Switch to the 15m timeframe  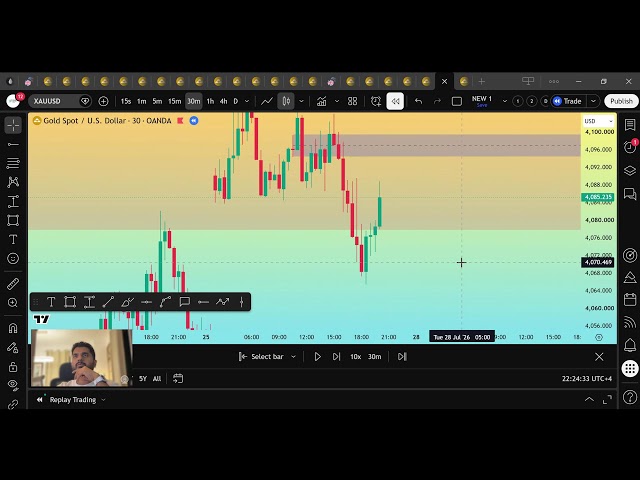(174, 101)
